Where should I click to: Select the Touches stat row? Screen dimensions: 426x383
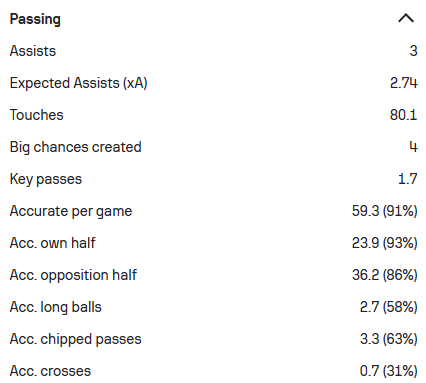[x=213, y=115]
